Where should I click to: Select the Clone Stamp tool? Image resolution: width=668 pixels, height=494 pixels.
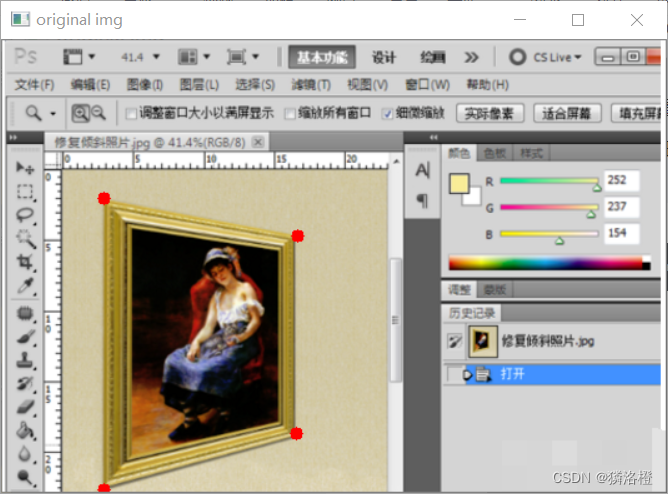point(25,360)
